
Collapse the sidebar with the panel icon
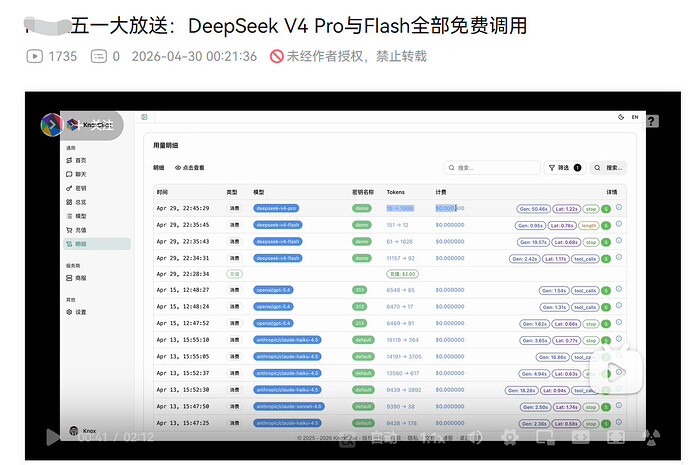tap(144, 117)
